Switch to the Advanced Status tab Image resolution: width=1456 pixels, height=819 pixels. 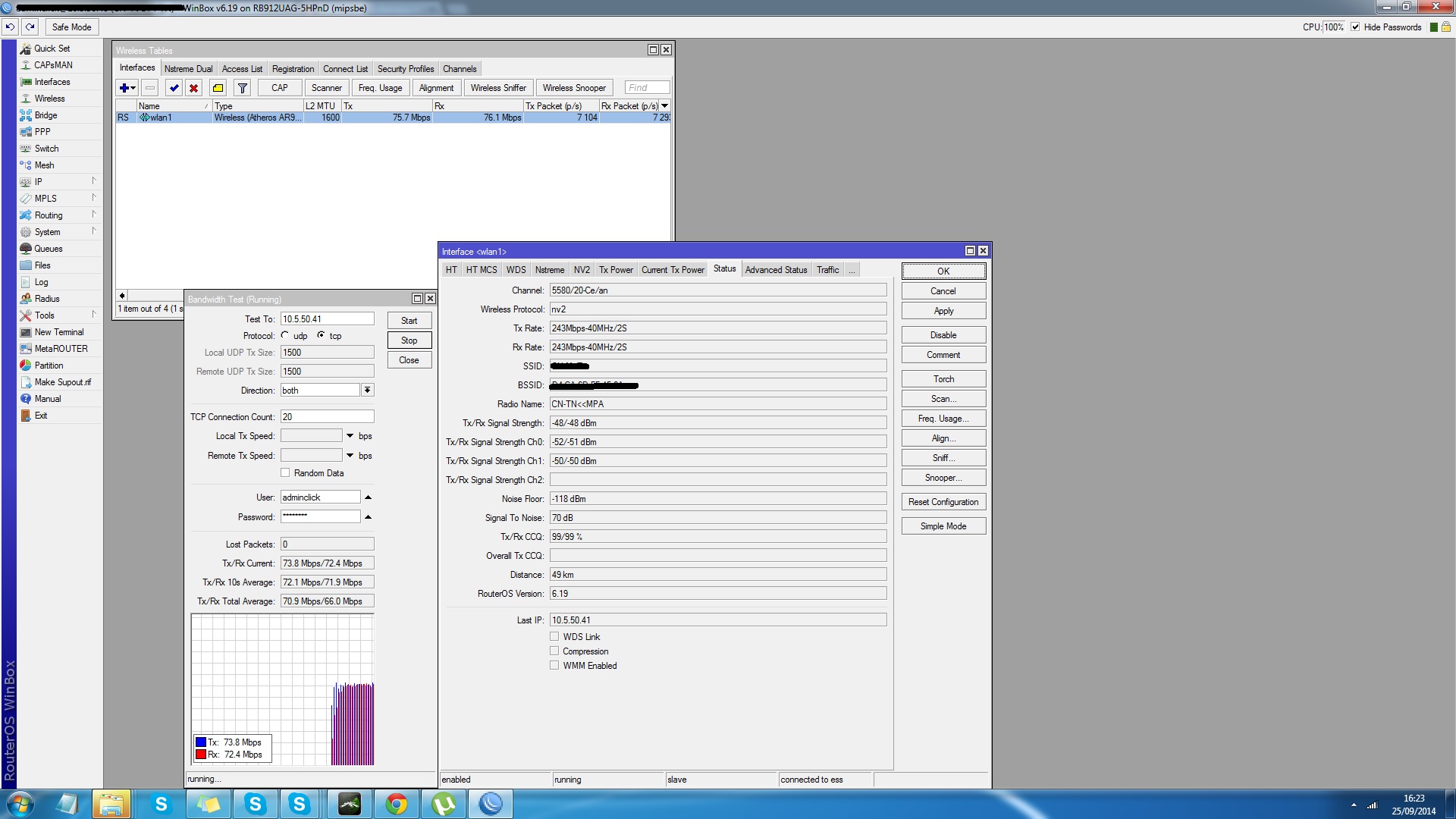[x=775, y=270]
